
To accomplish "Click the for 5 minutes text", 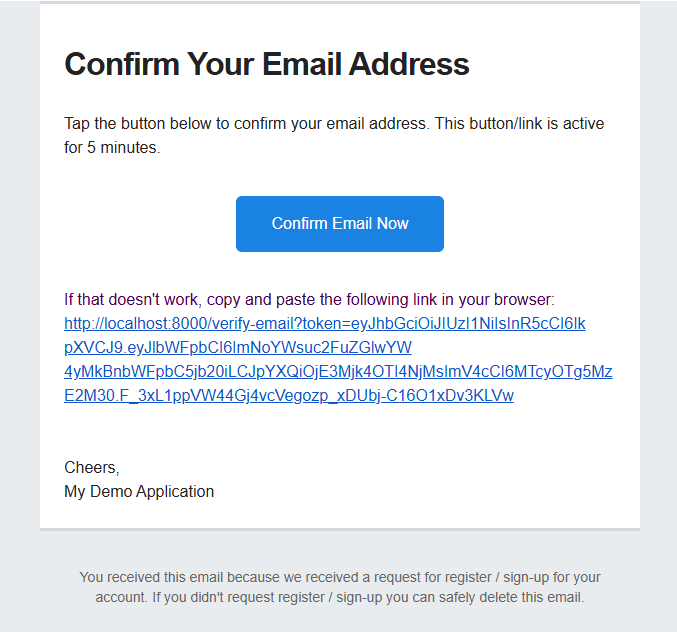I will [x=112, y=148].
